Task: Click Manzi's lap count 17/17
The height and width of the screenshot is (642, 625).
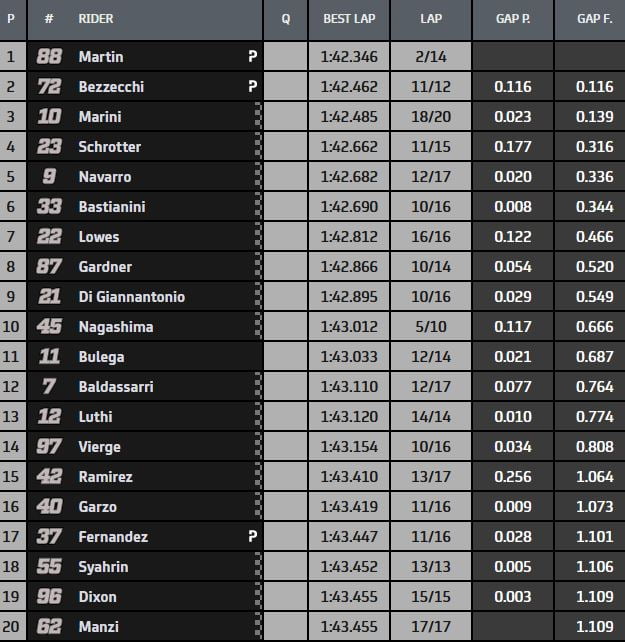Action: click(430, 627)
